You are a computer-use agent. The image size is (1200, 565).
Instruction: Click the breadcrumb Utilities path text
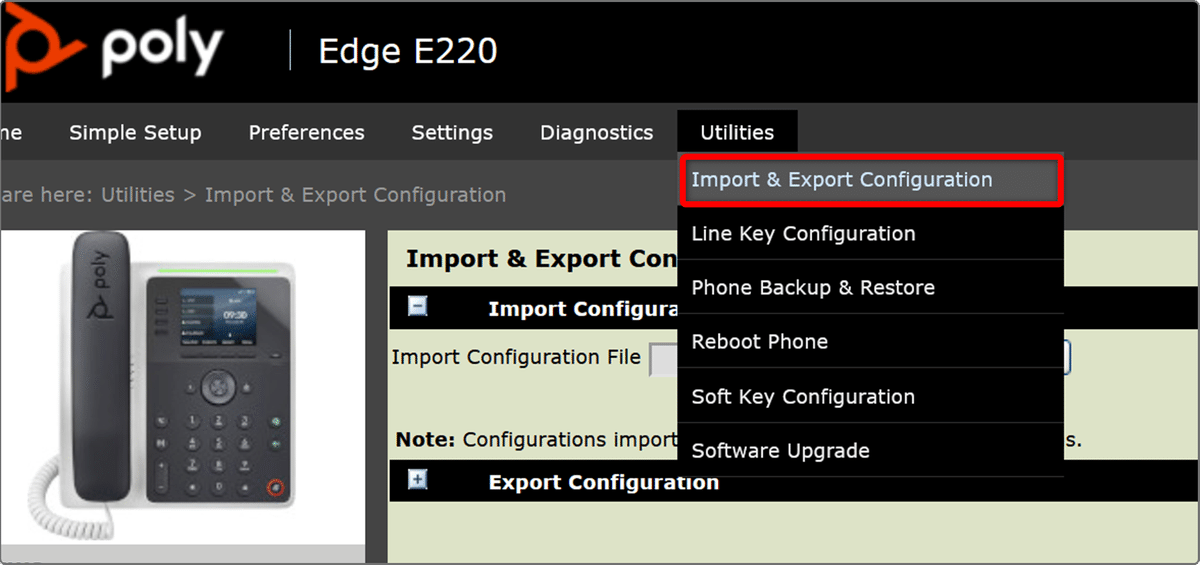click(138, 195)
